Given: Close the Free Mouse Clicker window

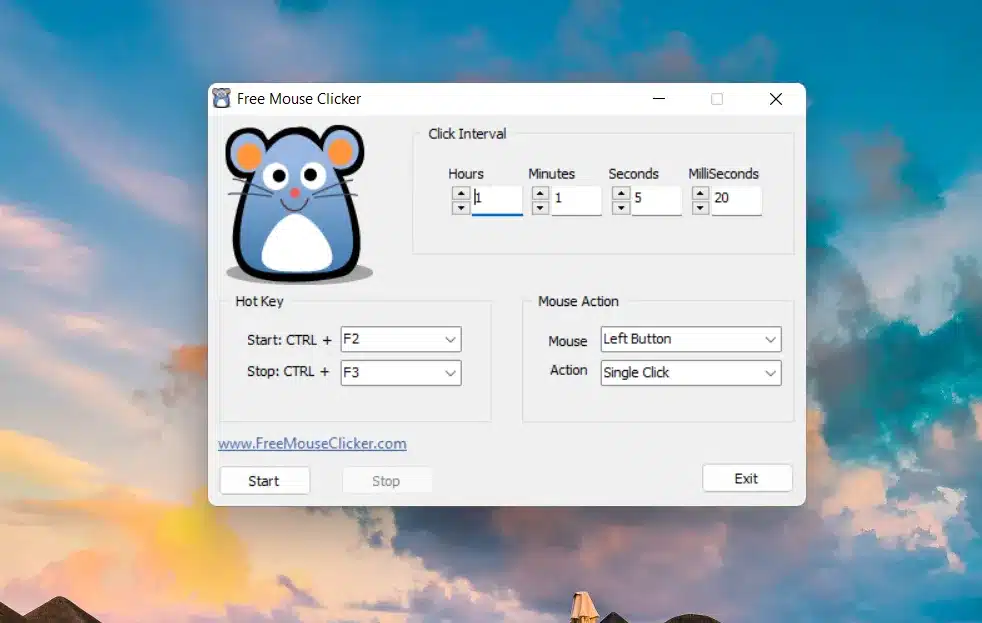Looking at the screenshot, I should tap(776, 99).
